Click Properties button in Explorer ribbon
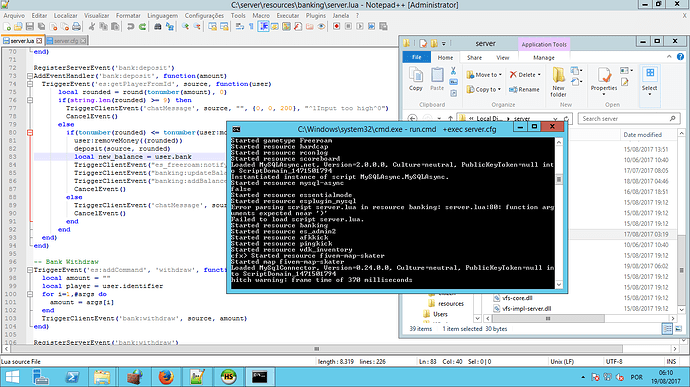Image resolution: width=690 pixels, height=387 pixels. (x=603, y=81)
